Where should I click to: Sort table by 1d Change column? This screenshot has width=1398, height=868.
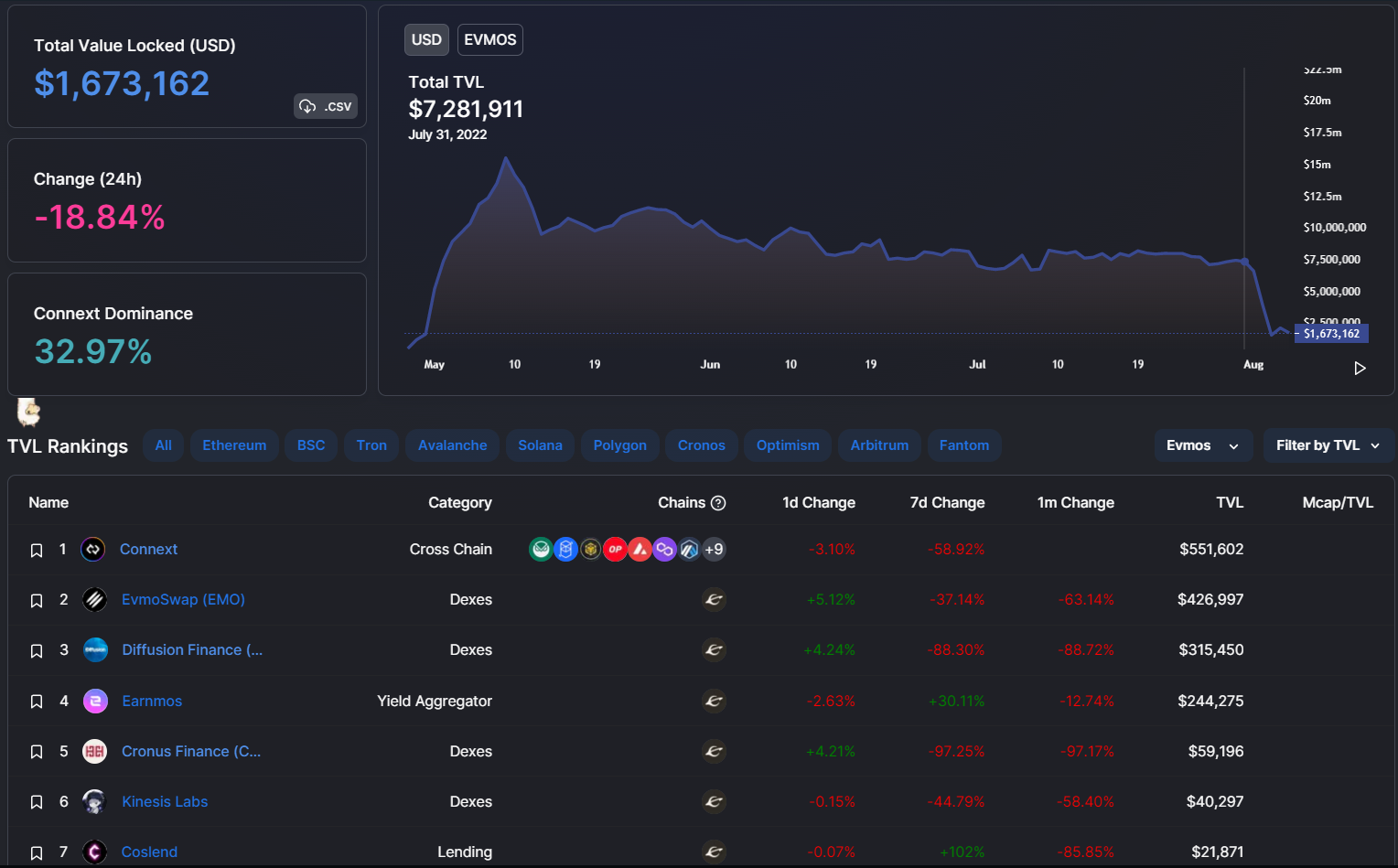(819, 502)
